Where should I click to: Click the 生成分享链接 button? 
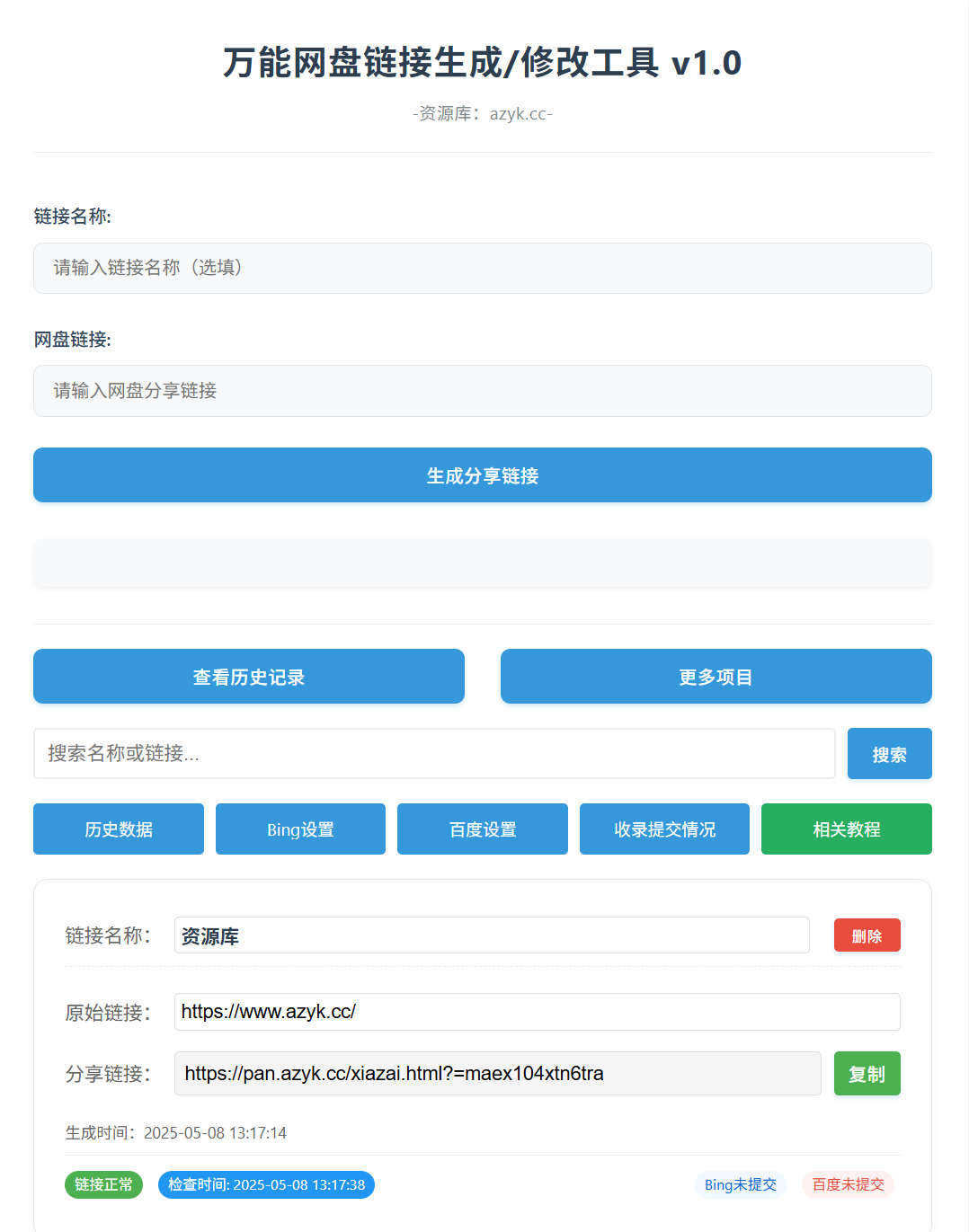tap(482, 475)
